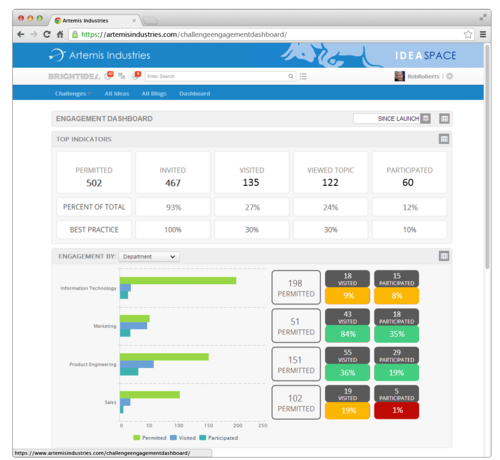The width and height of the screenshot is (500, 460).
Task: Click RobRoberts username link
Action: tap(423, 76)
